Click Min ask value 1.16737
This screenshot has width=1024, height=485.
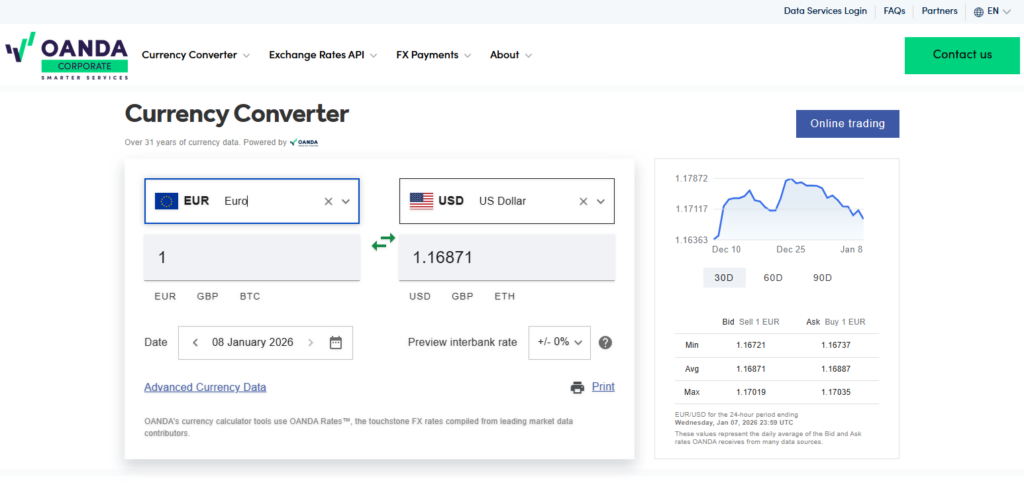836,345
